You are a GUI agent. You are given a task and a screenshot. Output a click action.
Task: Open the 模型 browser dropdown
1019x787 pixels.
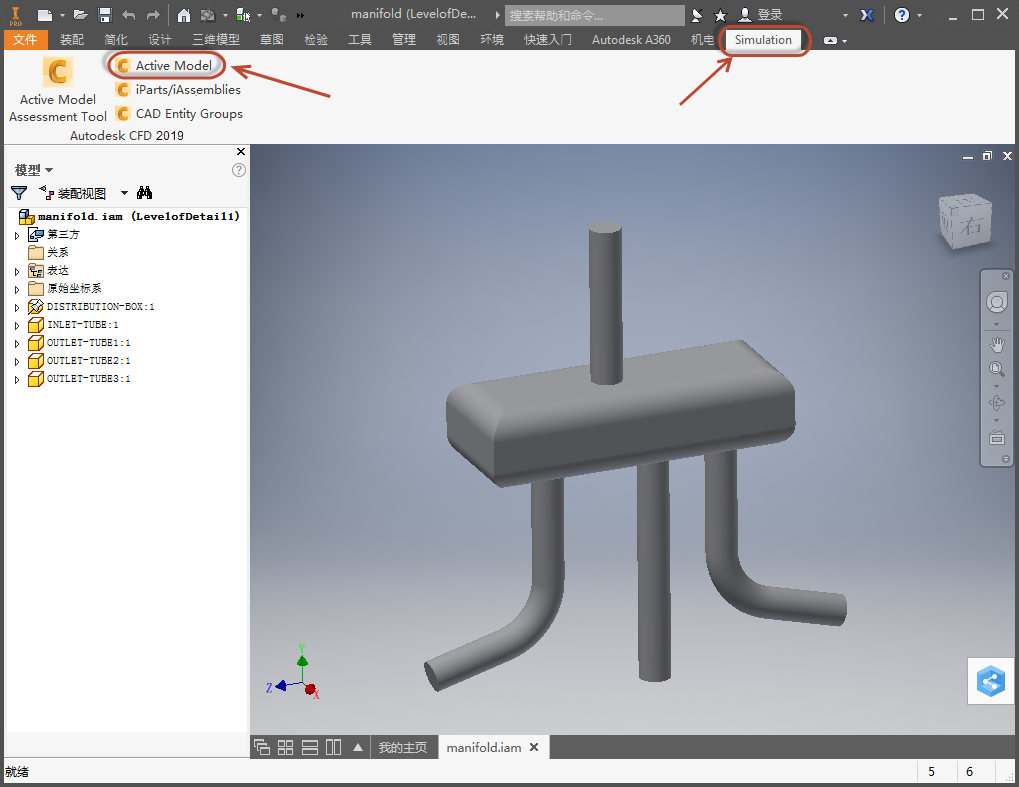click(x=34, y=170)
